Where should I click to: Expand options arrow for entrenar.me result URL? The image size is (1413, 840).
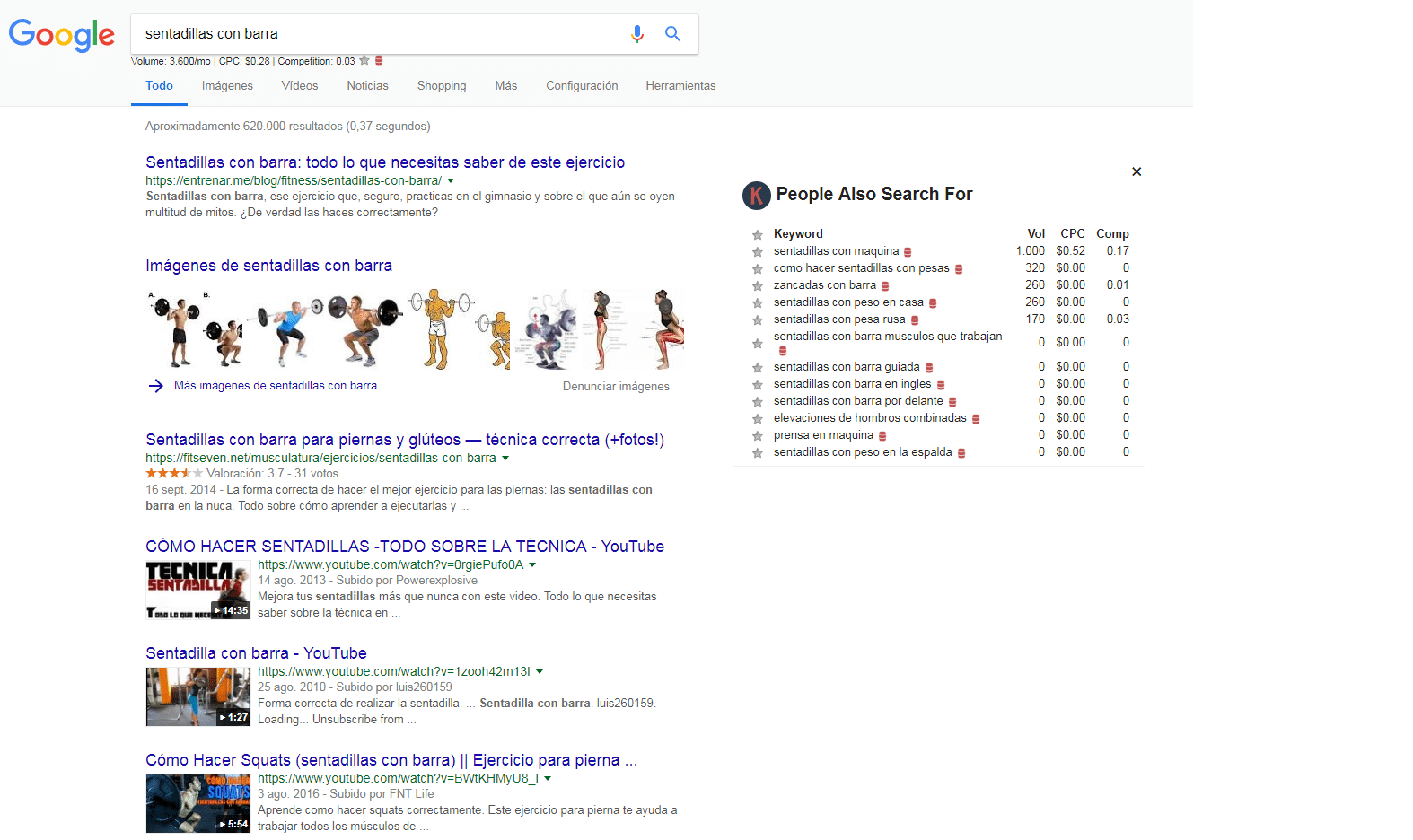click(451, 181)
